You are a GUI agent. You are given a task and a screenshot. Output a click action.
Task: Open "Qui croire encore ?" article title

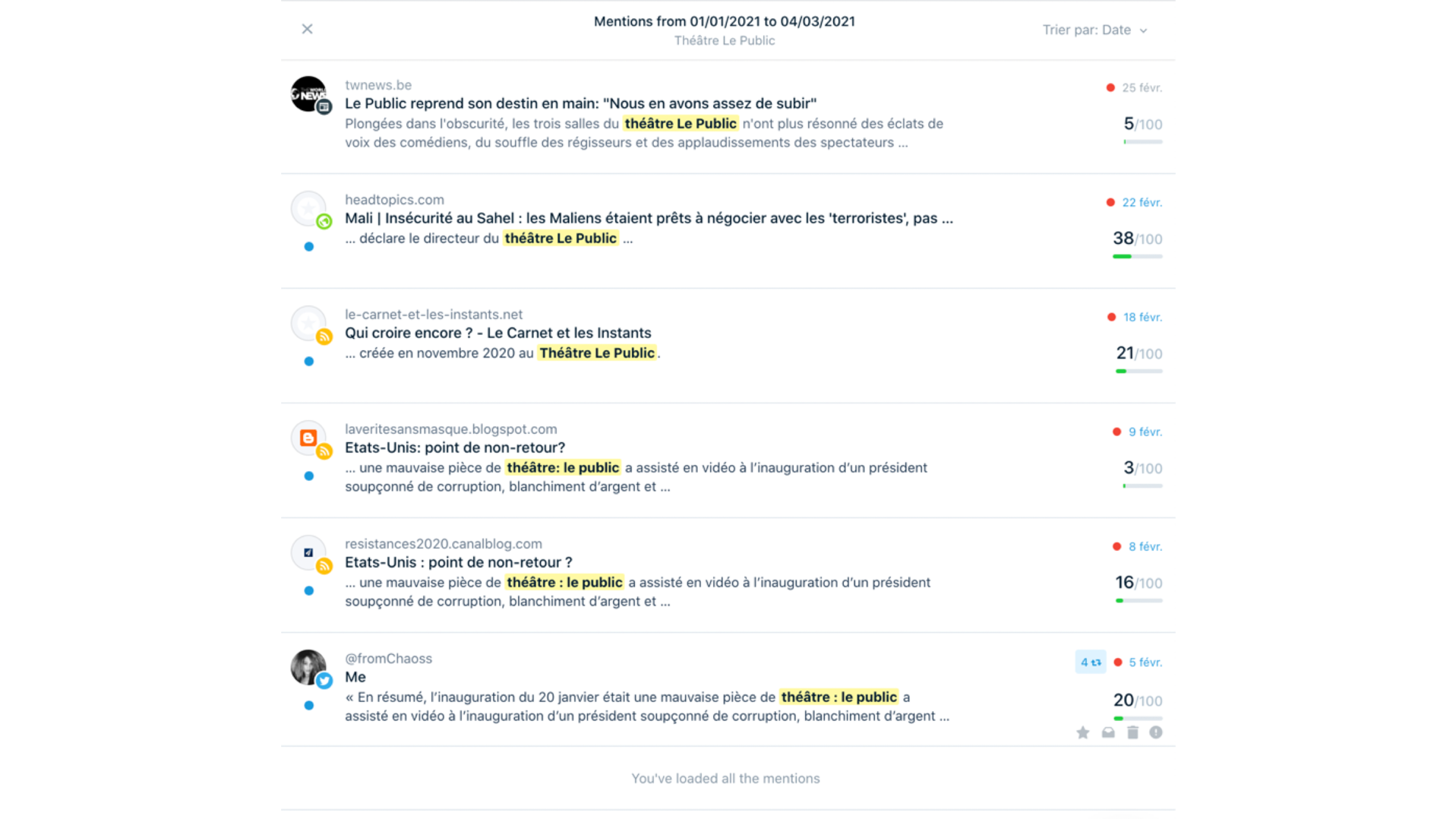pyautogui.click(x=497, y=333)
